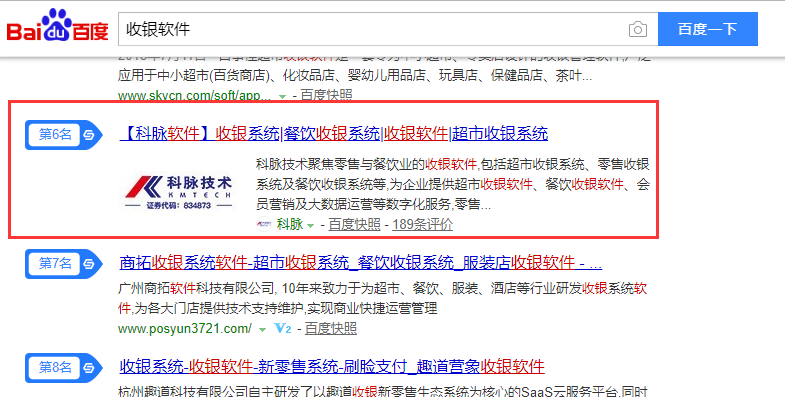Select the 第8名 rank badge
This screenshot has width=785, height=397.
[64, 367]
